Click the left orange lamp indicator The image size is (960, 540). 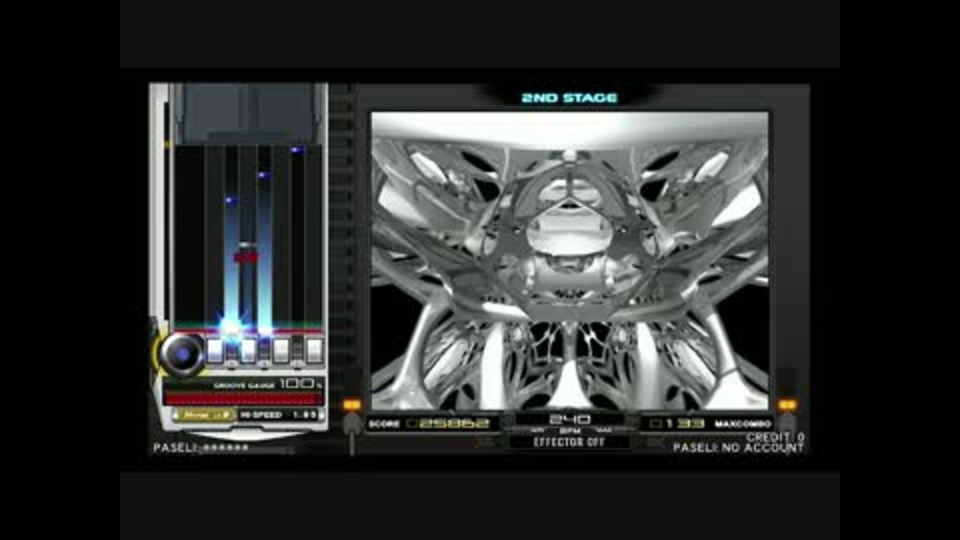[x=352, y=405]
